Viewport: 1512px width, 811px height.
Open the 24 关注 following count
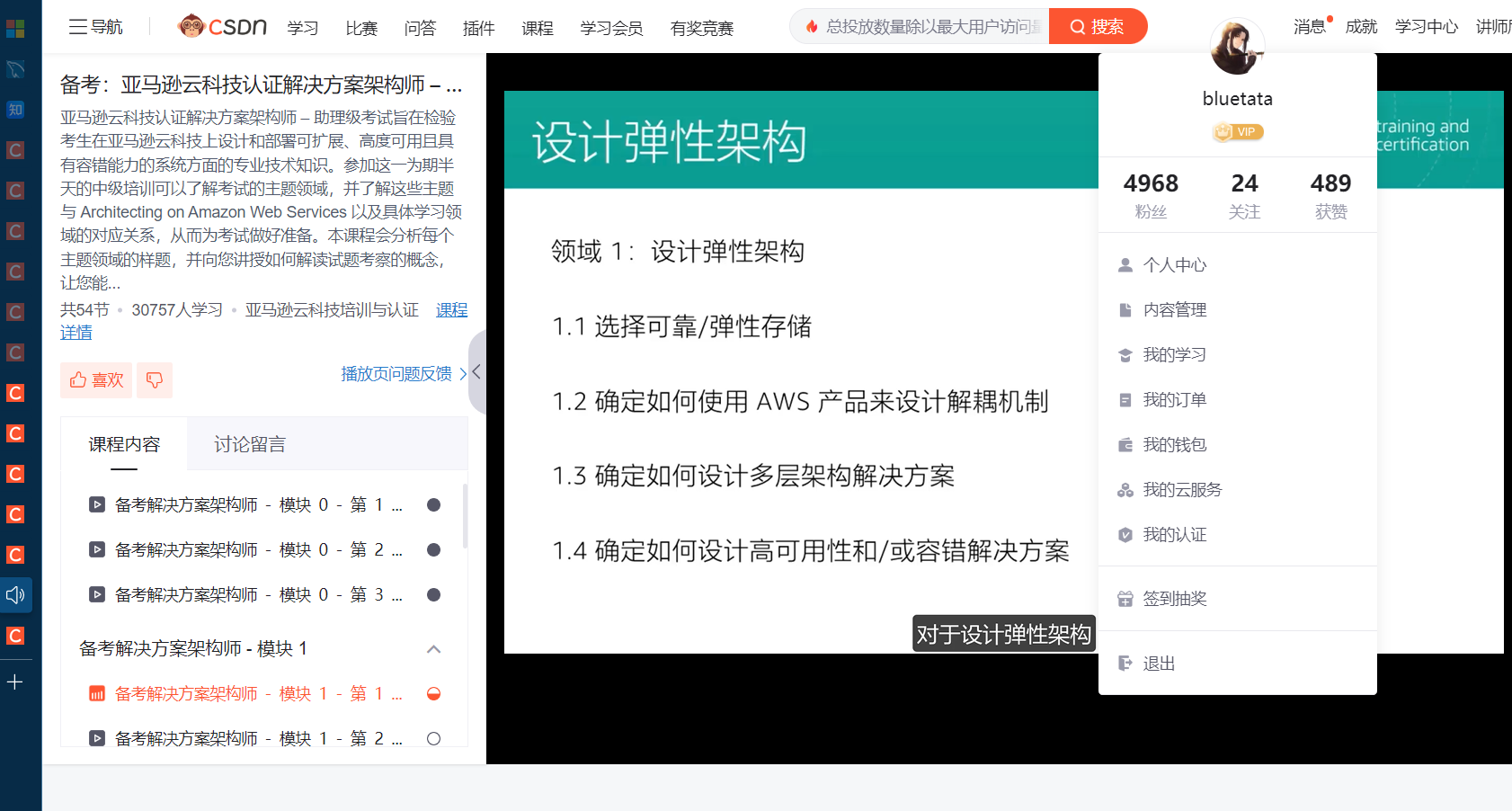tap(1245, 195)
